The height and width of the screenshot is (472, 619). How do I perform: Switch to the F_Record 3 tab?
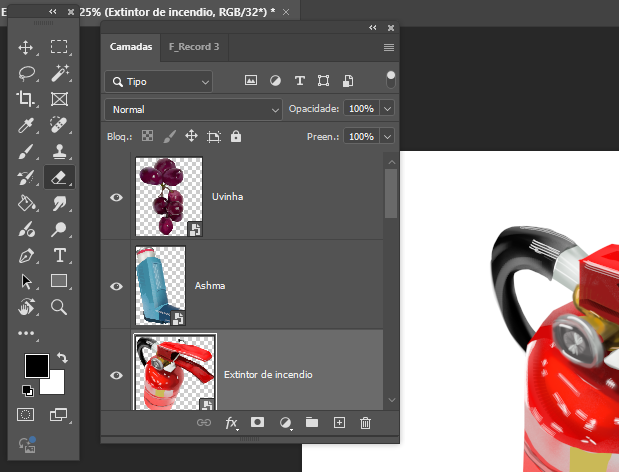(x=194, y=47)
